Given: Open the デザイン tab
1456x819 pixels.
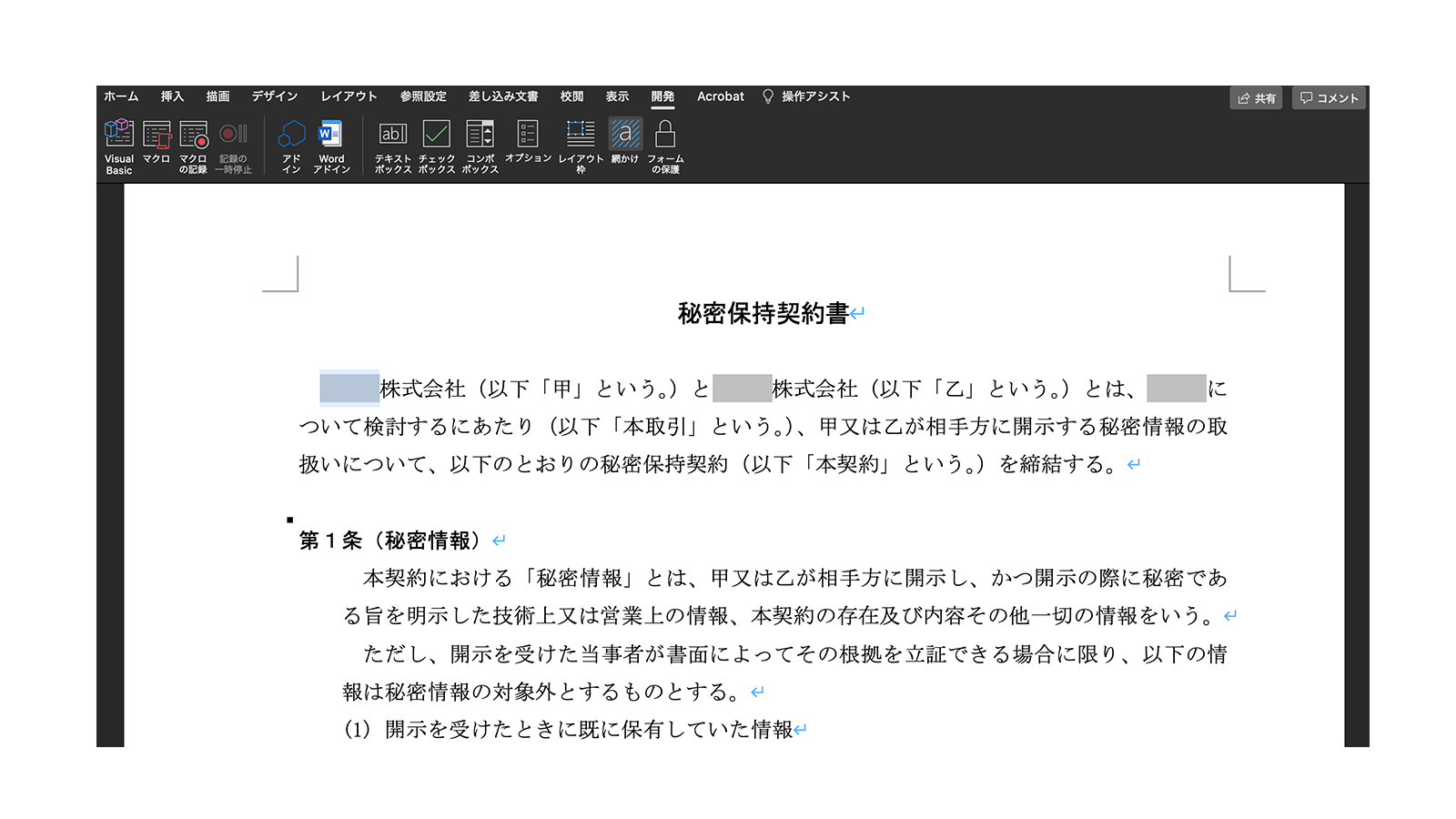Looking at the screenshot, I should point(275,96).
